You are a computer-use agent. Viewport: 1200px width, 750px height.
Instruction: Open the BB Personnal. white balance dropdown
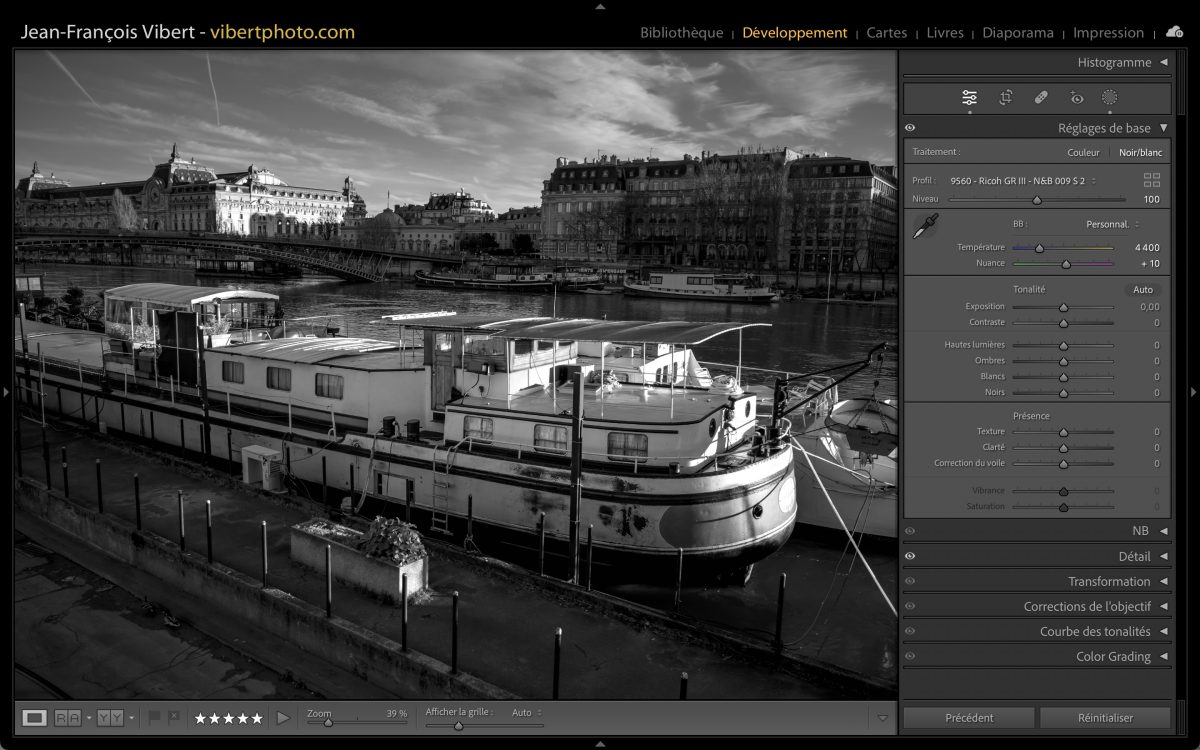tap(1112, 224)
